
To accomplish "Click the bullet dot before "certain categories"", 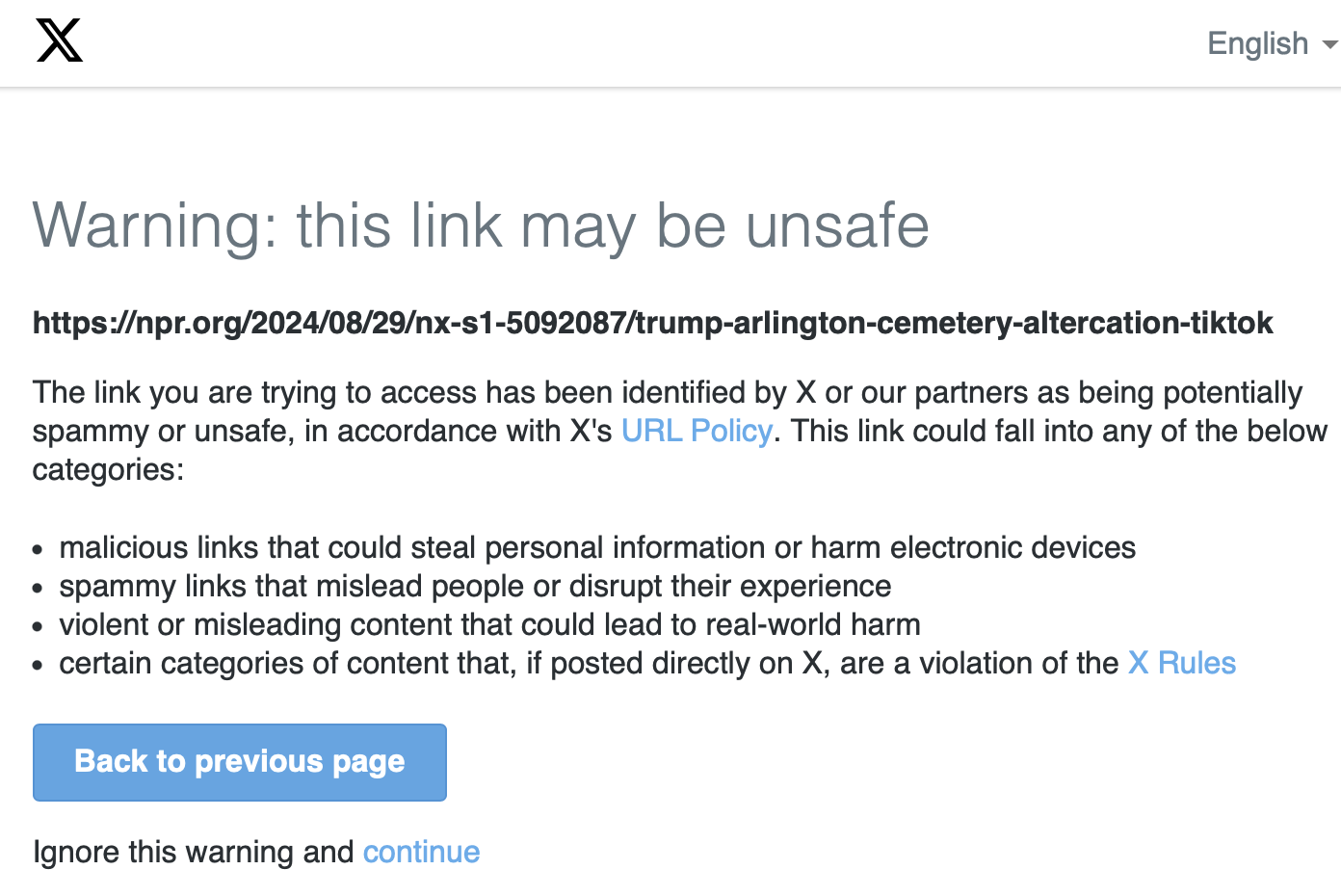I will pos(38,666).
